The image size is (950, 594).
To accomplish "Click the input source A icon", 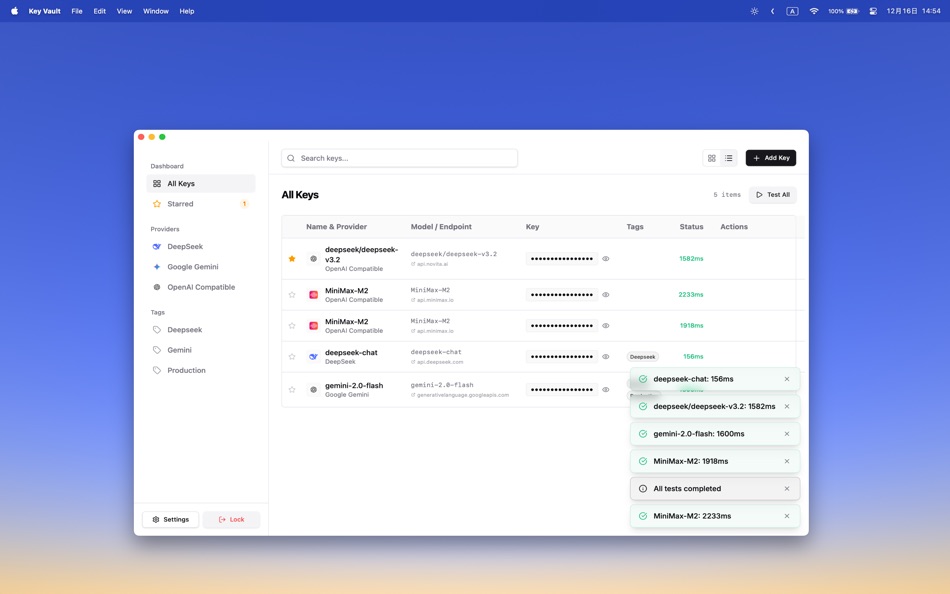I will tap(792, 11).
